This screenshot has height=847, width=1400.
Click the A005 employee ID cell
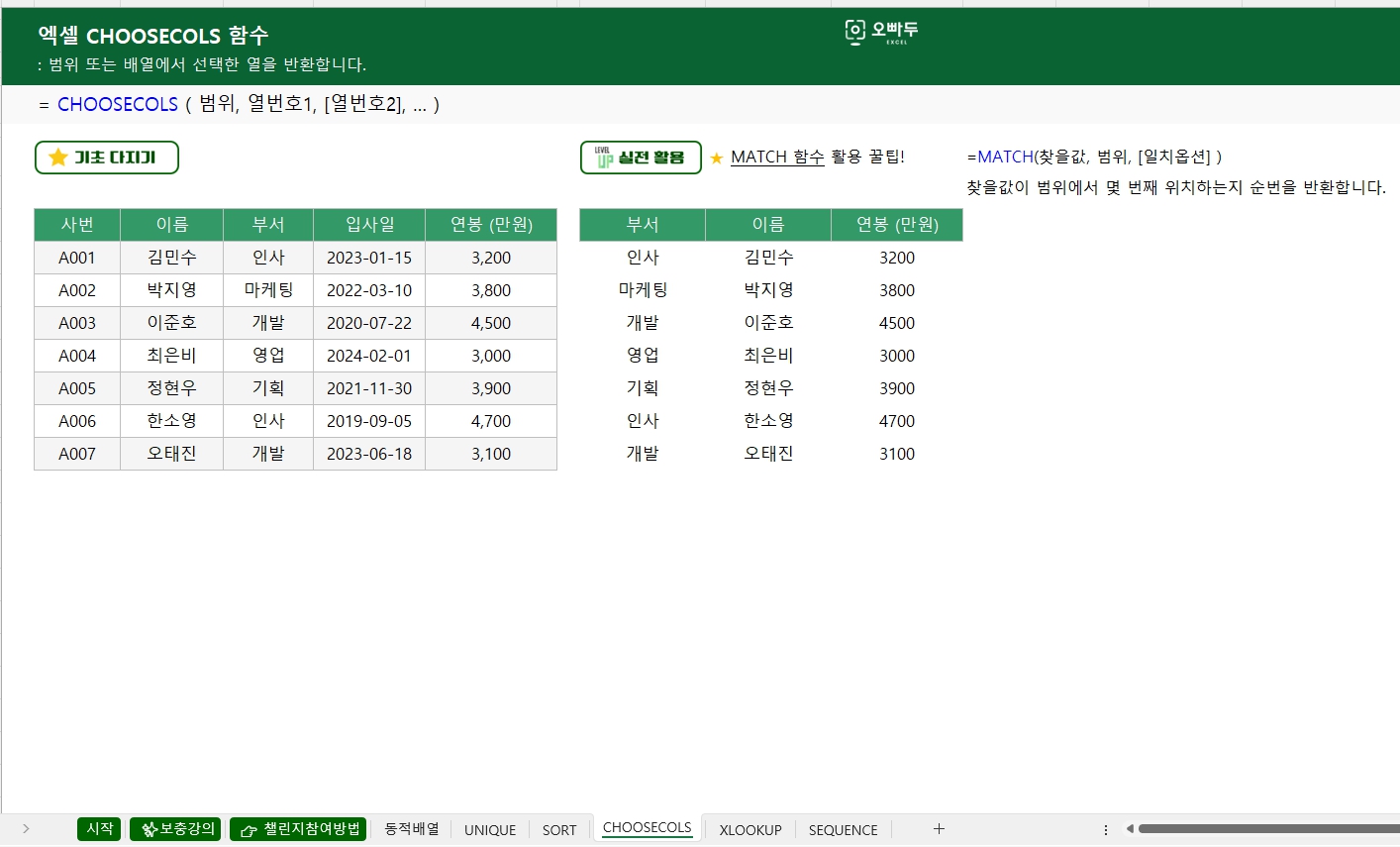(x=77, y=388)
